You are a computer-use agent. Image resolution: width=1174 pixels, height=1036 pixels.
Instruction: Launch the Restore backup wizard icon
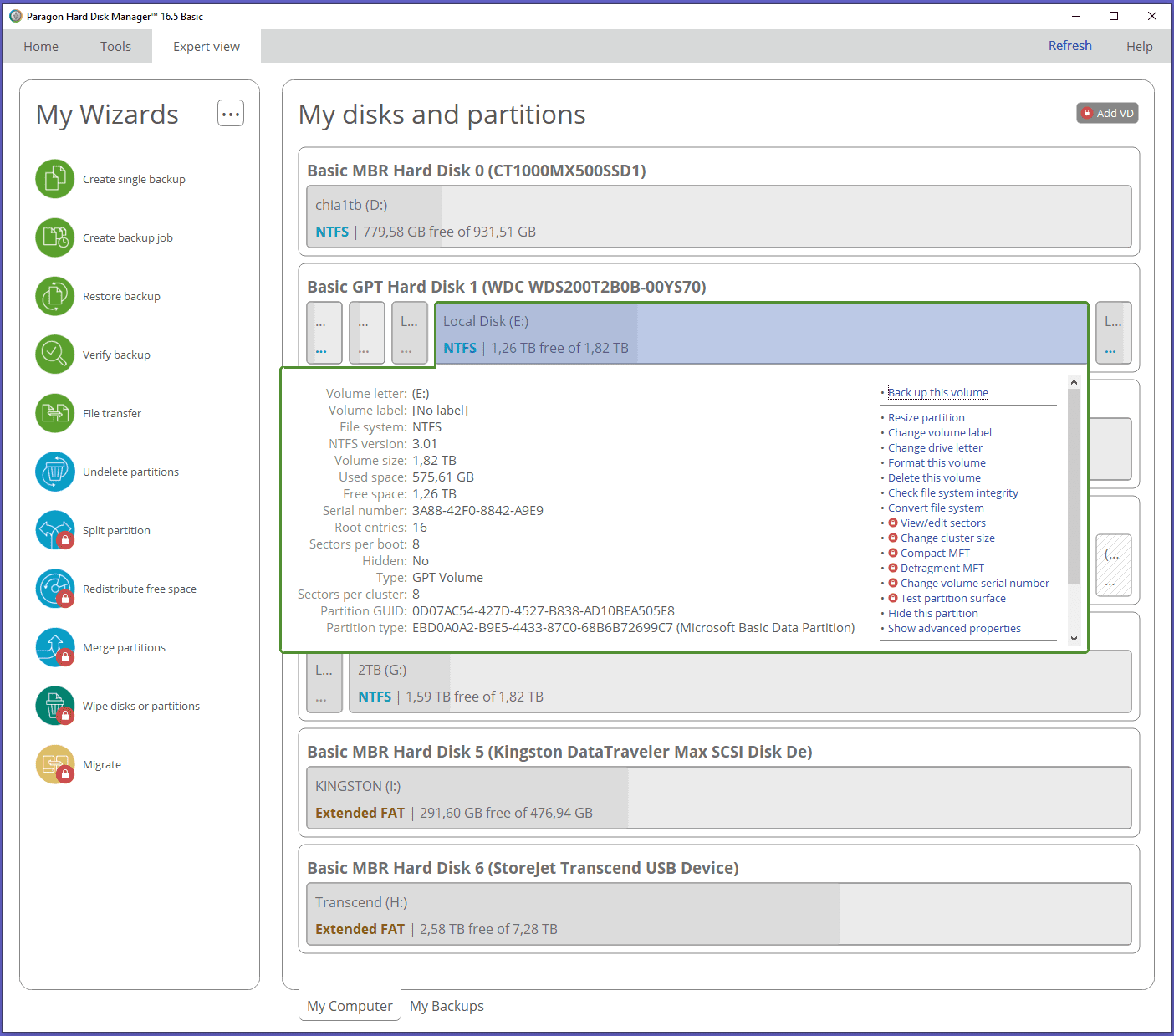[55, 296]
